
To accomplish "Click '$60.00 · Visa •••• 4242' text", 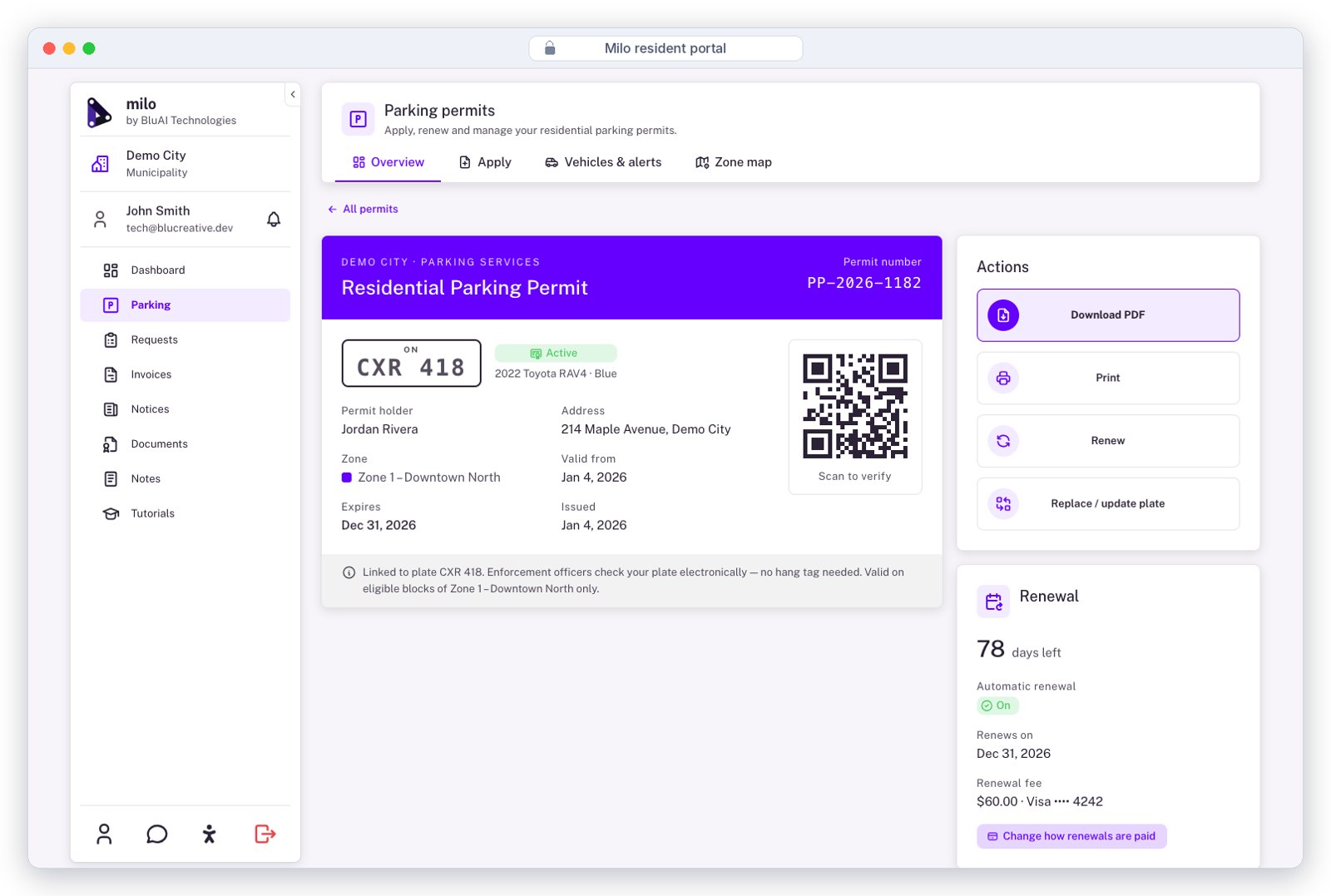I will click(x=1040, y=802).
